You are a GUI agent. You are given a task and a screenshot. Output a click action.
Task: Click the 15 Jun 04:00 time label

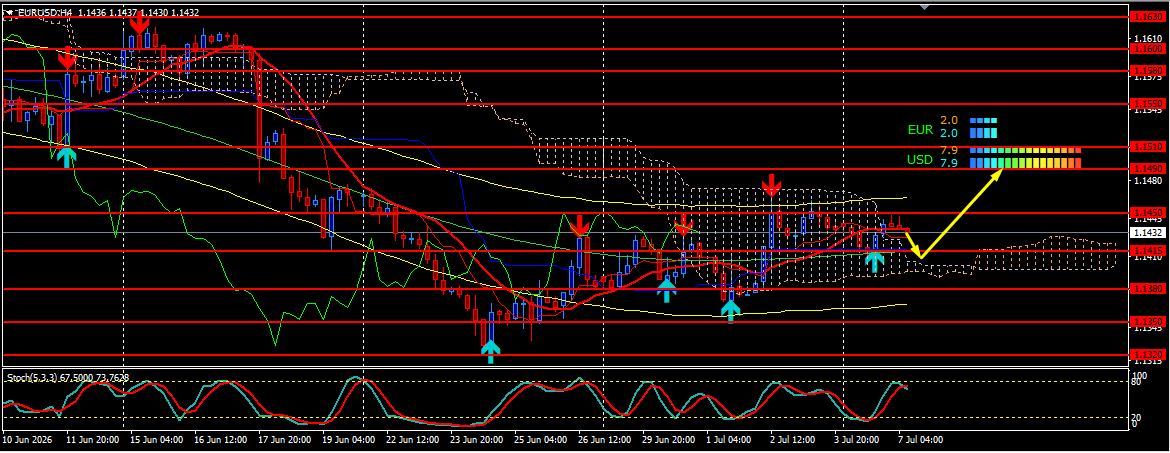(x=156, y=440)
